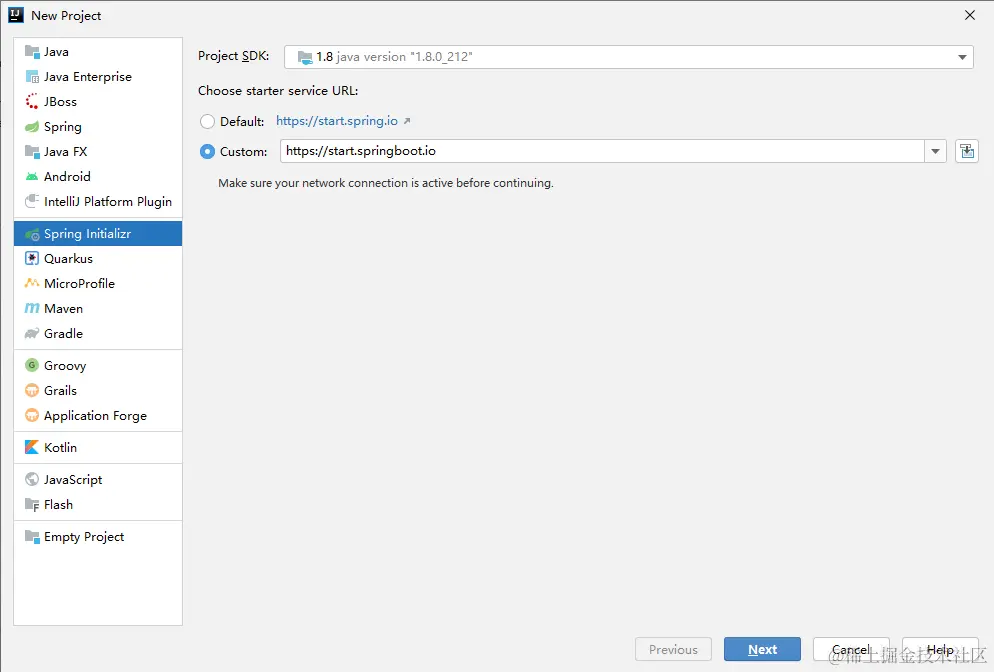The width and height of the screenshot is (994, 672).
Task: Click the 'Custom:' radio label text
Action: [x=243, y=152]
